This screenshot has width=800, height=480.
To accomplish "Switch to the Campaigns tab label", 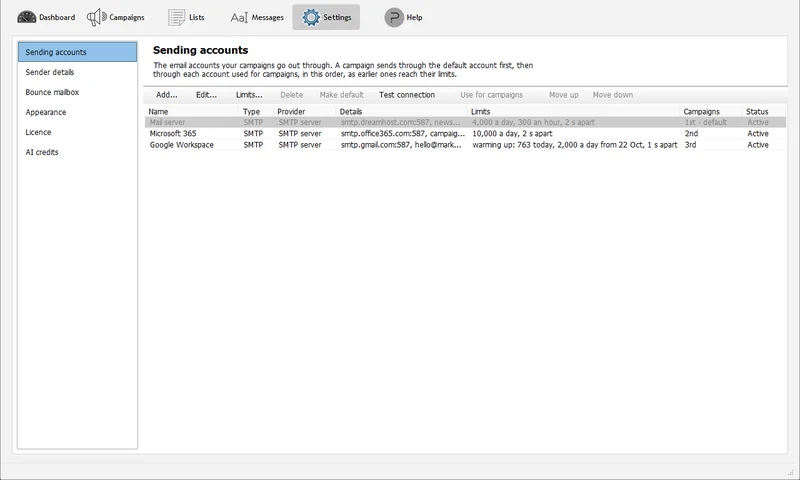I will [x=127, y=17].
